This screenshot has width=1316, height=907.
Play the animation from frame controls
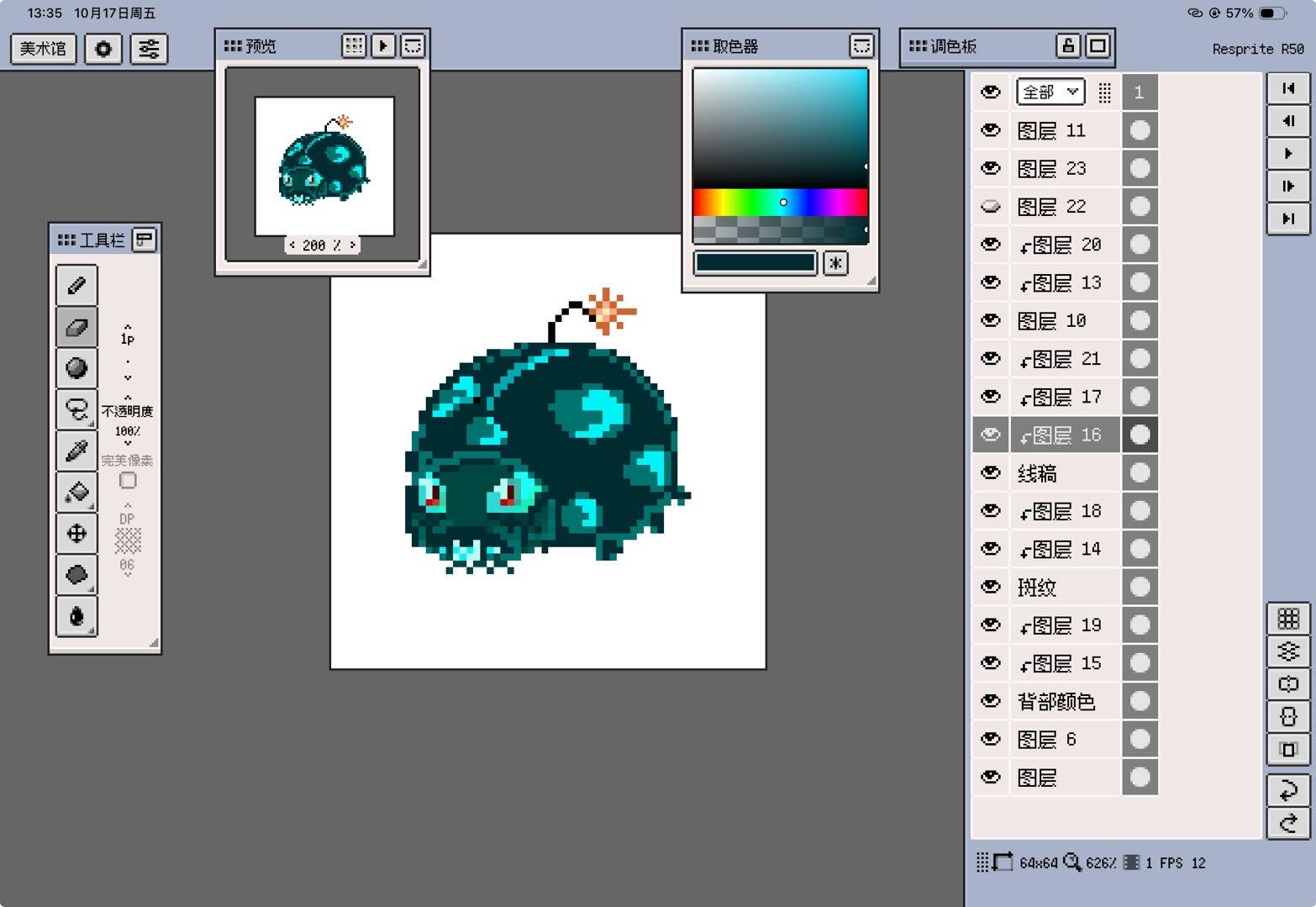coord(1287,154)
